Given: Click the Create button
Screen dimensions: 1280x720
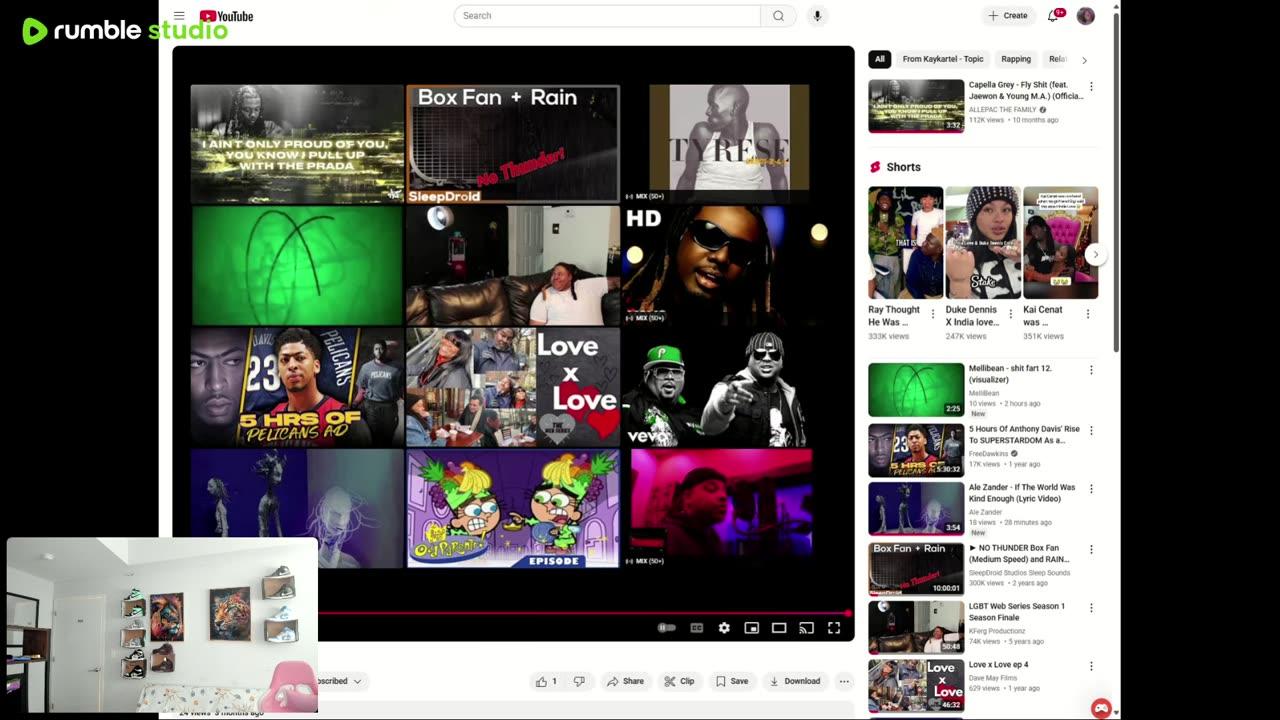Looking at the screenshot, I should (x=1008, y=16).
